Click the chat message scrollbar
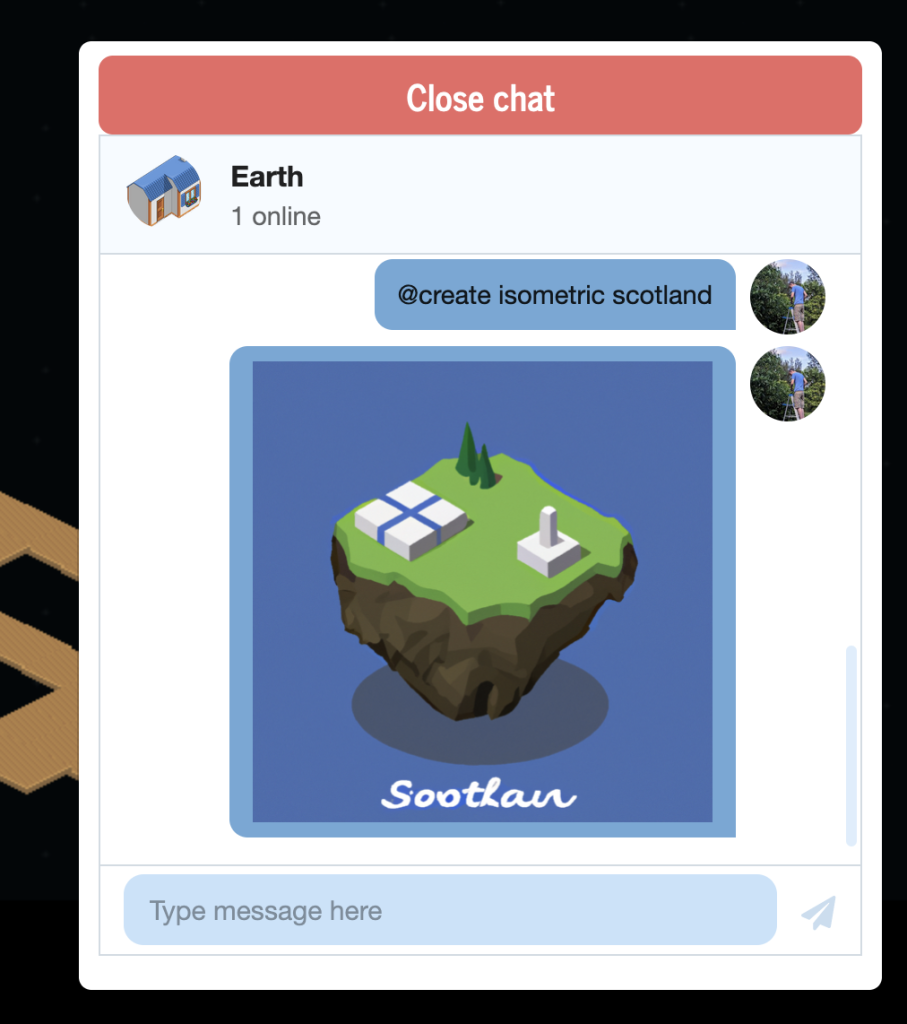The image size is (907, 1024). coord(851,746)
